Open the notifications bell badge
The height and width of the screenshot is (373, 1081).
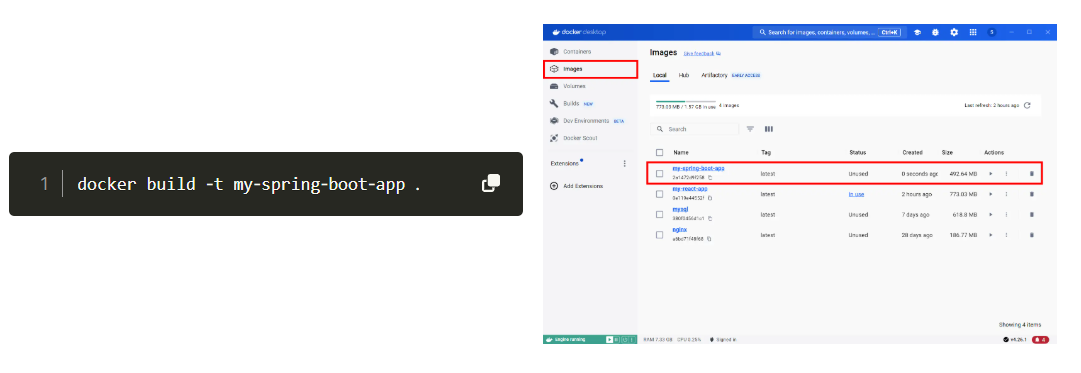pyautogui.click(x=1040, y=339)
